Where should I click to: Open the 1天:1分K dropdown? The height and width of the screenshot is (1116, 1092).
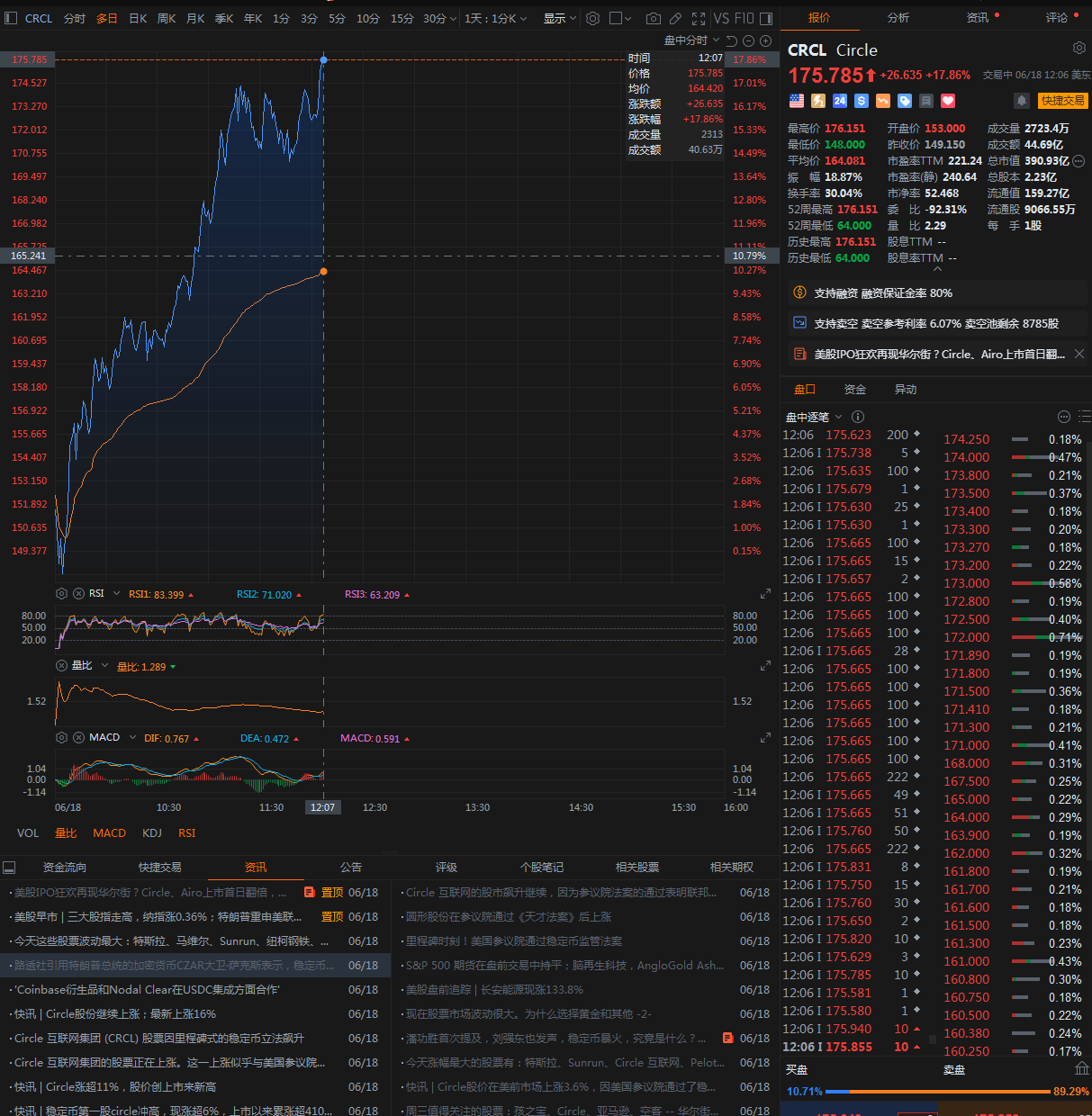[496, 18]
